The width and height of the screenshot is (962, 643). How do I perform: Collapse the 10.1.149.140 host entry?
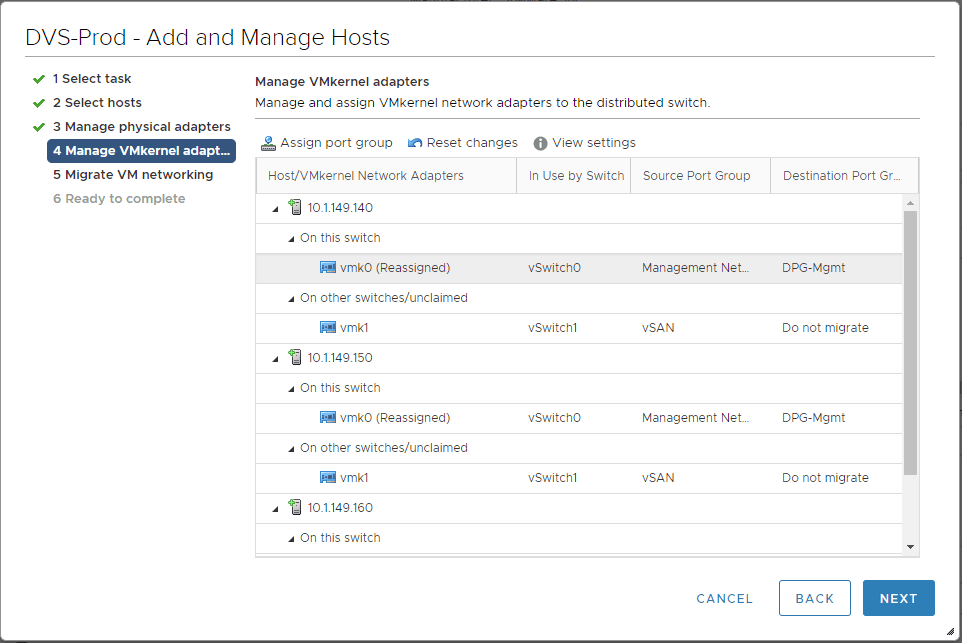point(276,207)
